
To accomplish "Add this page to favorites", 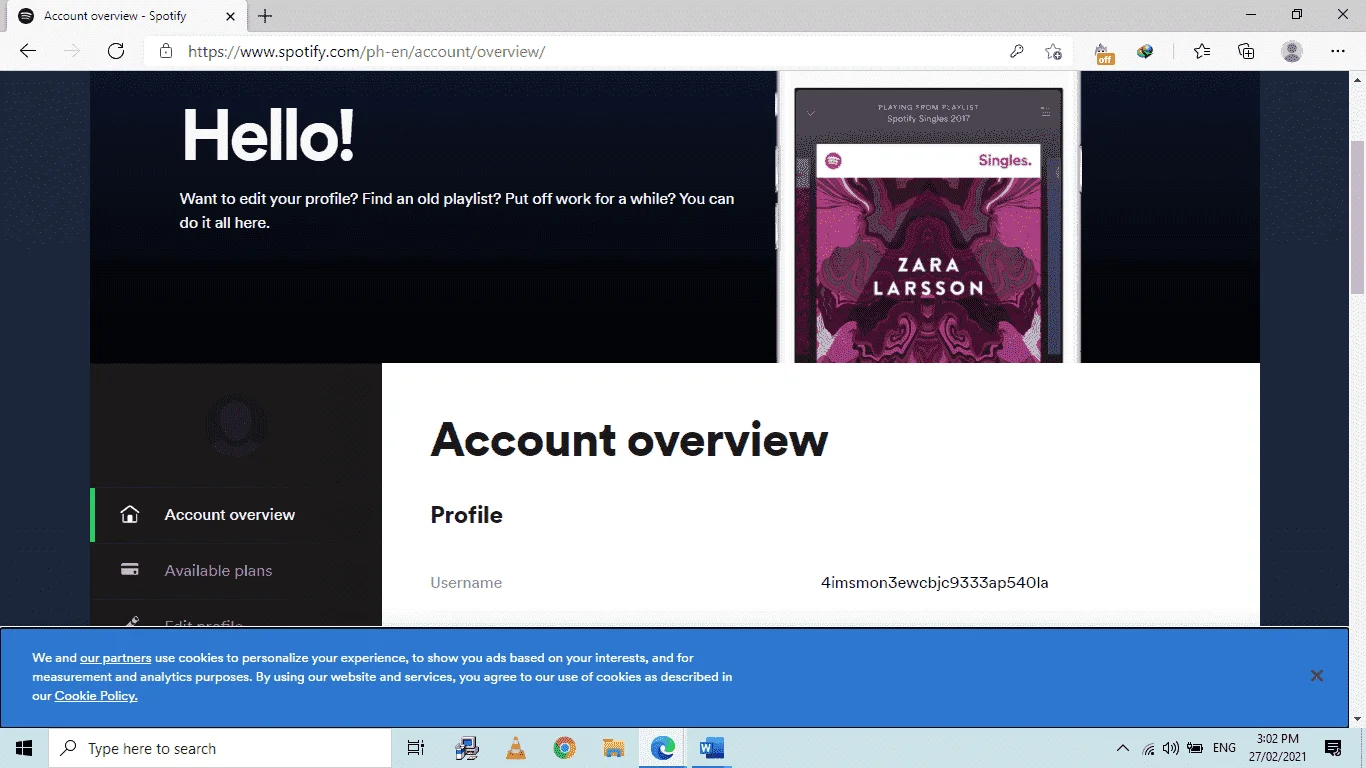I will pyautogui.click(x=1053, y=51).
